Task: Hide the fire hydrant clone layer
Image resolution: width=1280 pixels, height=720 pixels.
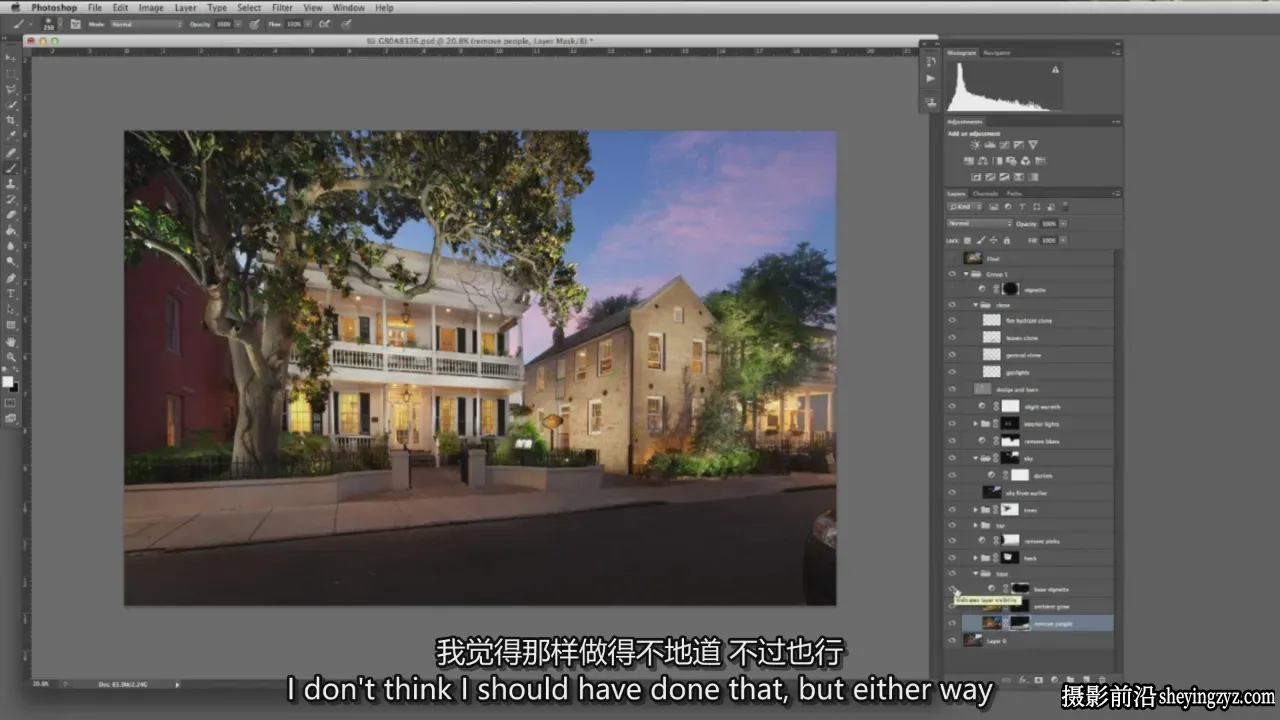Action: point(952,321)
